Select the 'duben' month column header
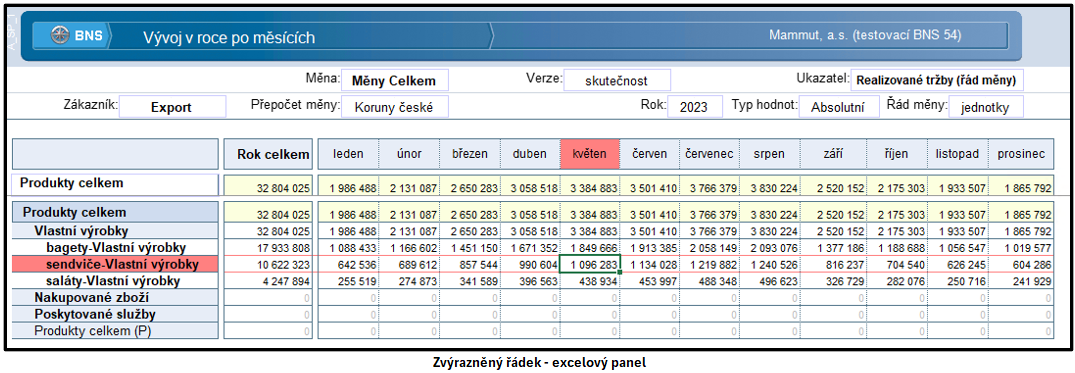The height and width of the screenshot is (373, 1075). point(530,154)
